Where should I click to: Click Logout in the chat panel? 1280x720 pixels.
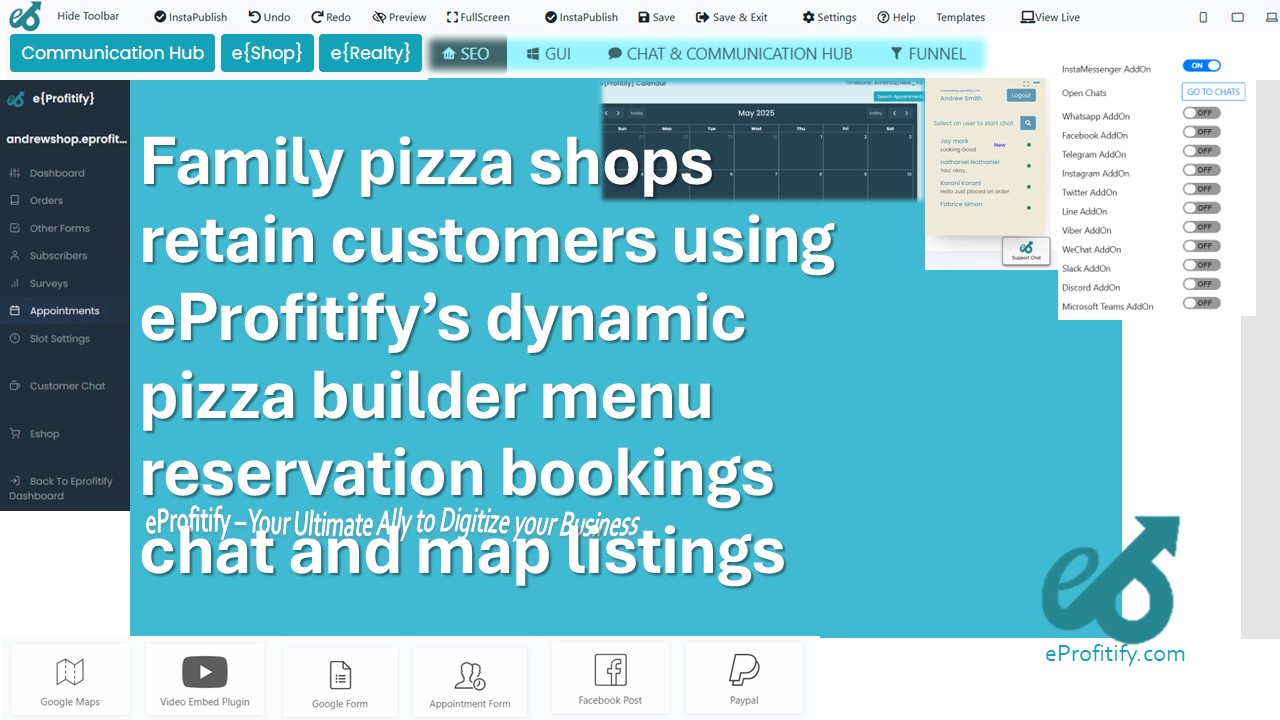point(1021,96)
